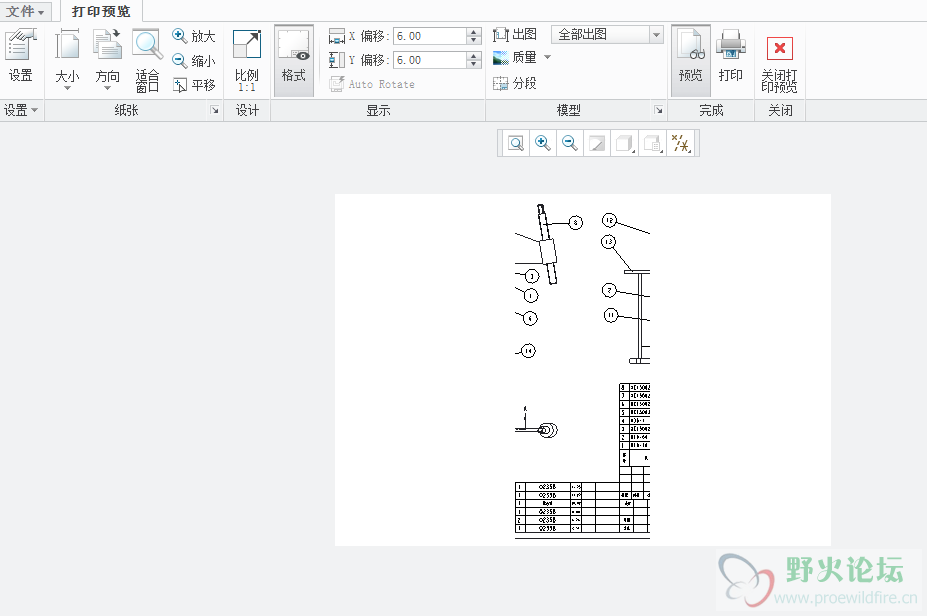927x616 pixels.
Task: Open display style icon in graphics toolbar
Action: (625, 144)
